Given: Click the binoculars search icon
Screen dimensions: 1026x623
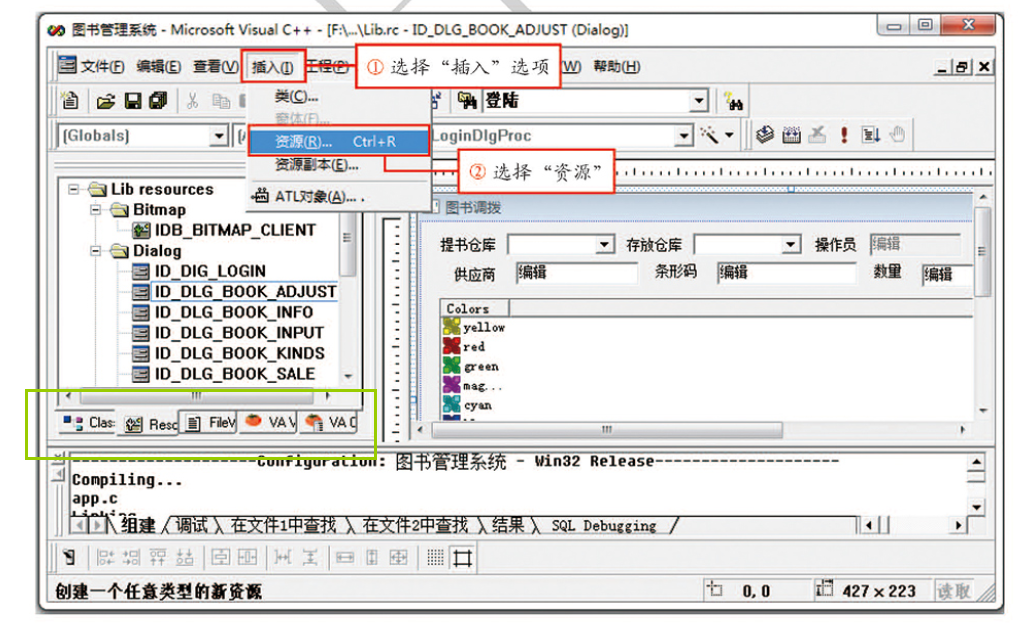Looking at the screenshot, I should click(x=733, y=101).
